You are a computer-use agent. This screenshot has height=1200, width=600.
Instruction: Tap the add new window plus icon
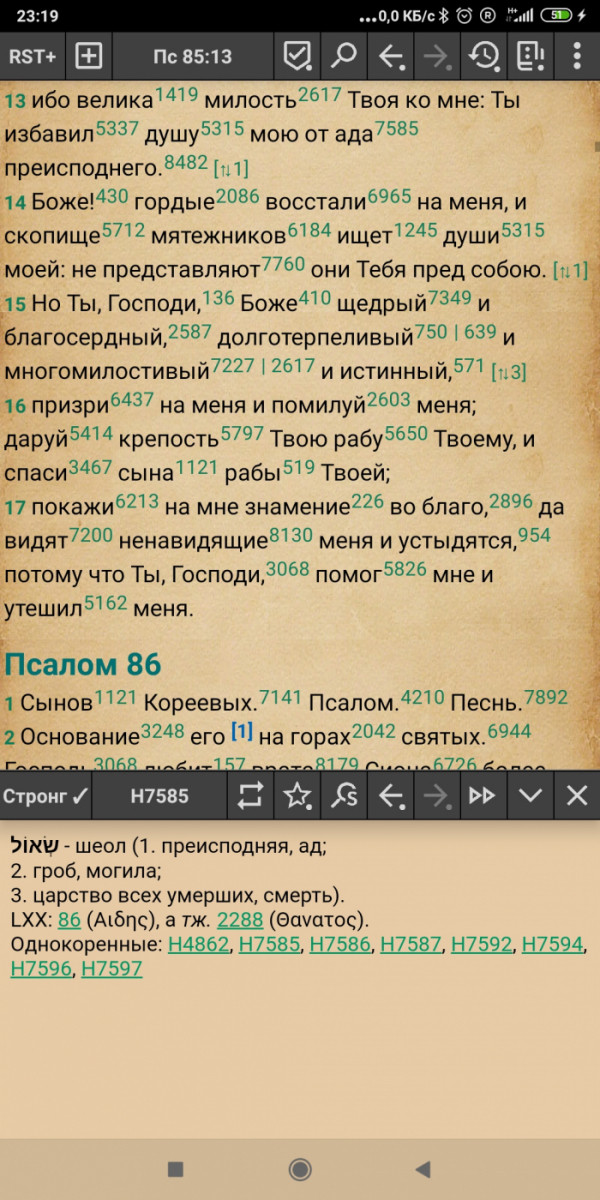point(89,56)
